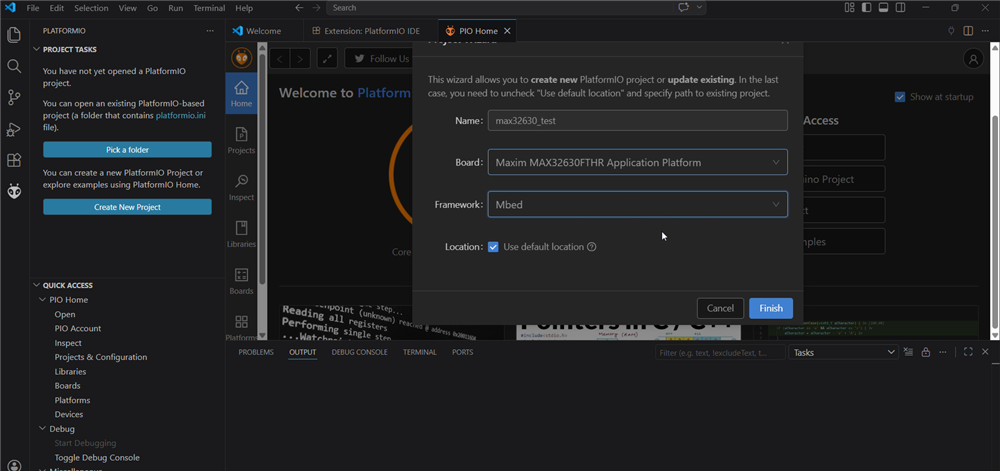Open Accounts icon at activity bar bottom
Viewport: 1000px width, 471px height.
click(14, 465)
